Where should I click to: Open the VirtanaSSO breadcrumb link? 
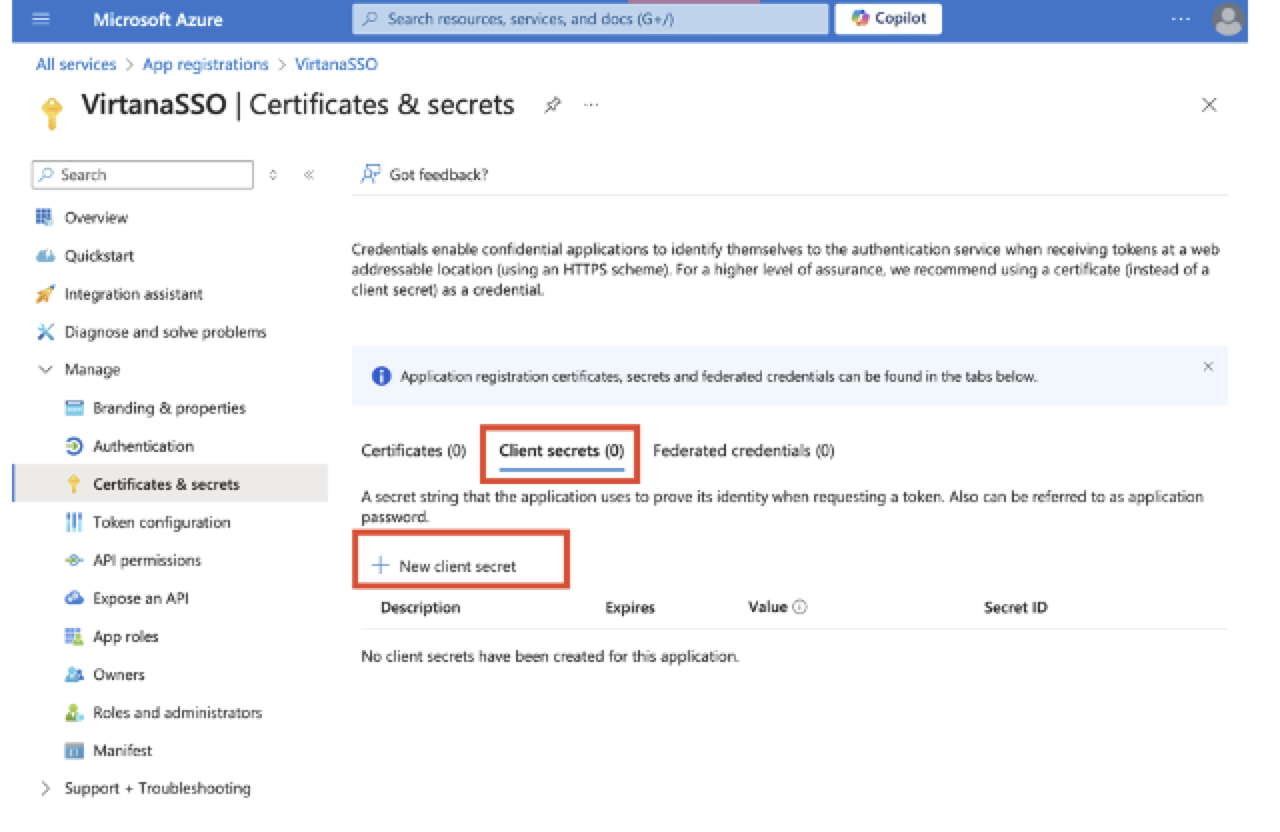(x=336, y=64)
